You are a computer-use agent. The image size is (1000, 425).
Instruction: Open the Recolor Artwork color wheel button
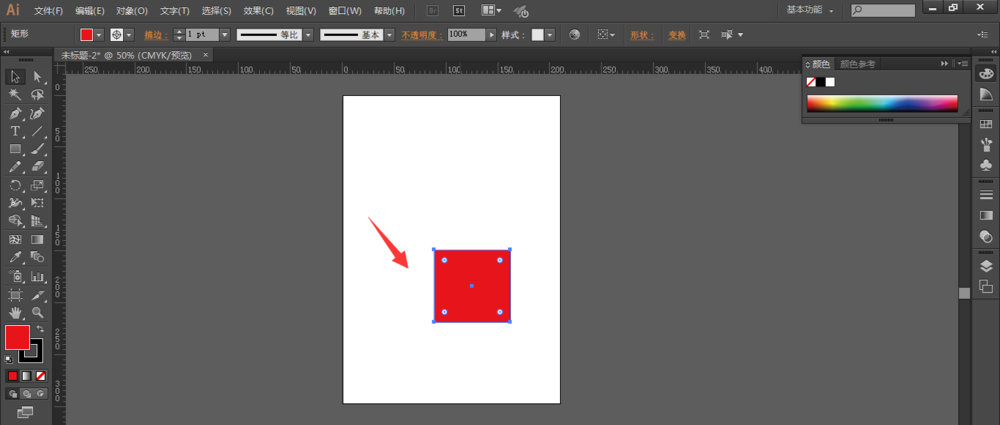[575, 34]
